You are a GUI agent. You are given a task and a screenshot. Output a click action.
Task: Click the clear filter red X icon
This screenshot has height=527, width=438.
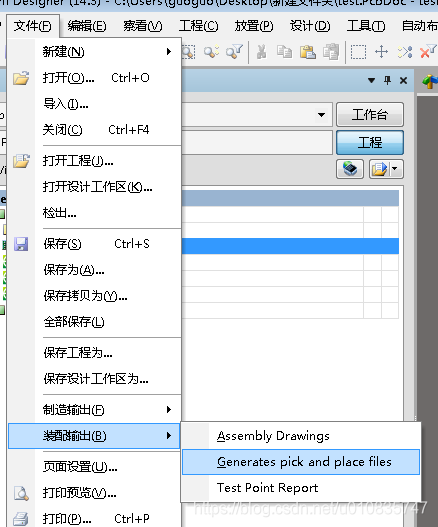(x=428, y=52)
